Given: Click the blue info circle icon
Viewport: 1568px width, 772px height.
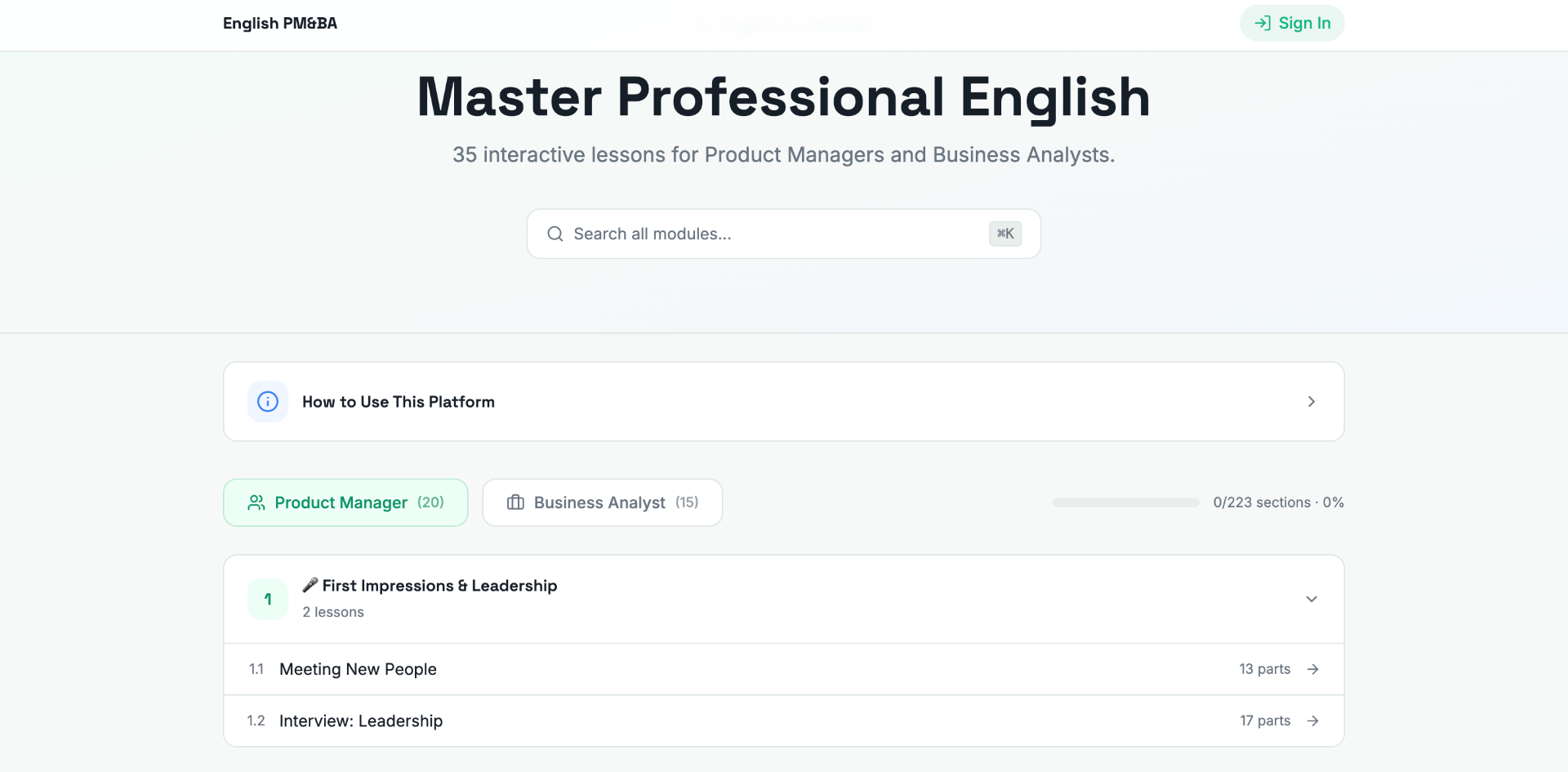Looking at the screenshot, I should (x=268, y=402).
